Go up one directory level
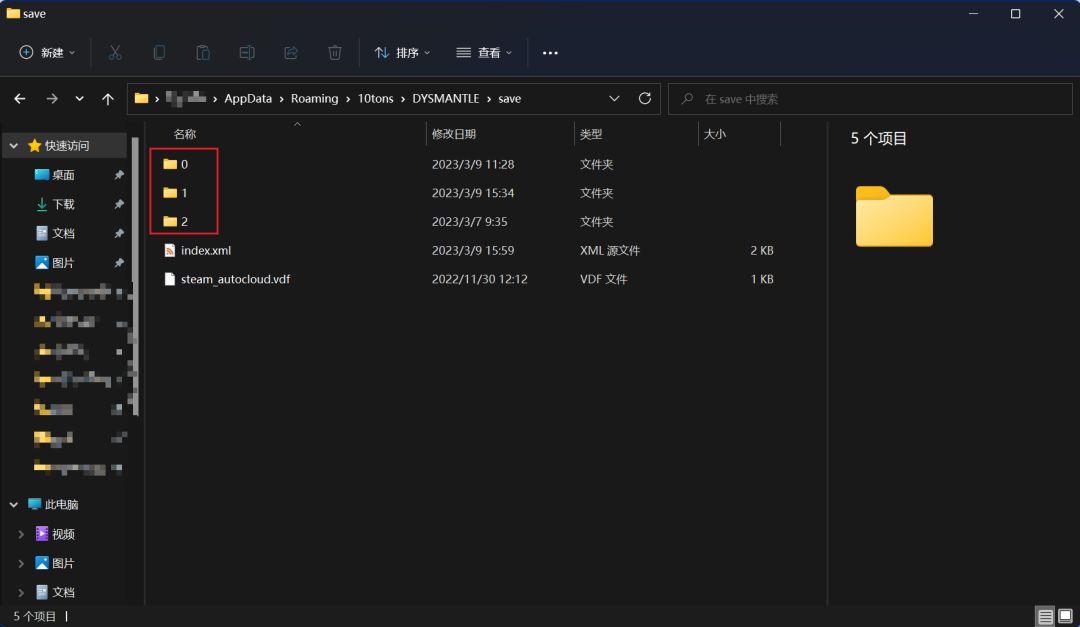1080x627 pixels. (108, 99)
